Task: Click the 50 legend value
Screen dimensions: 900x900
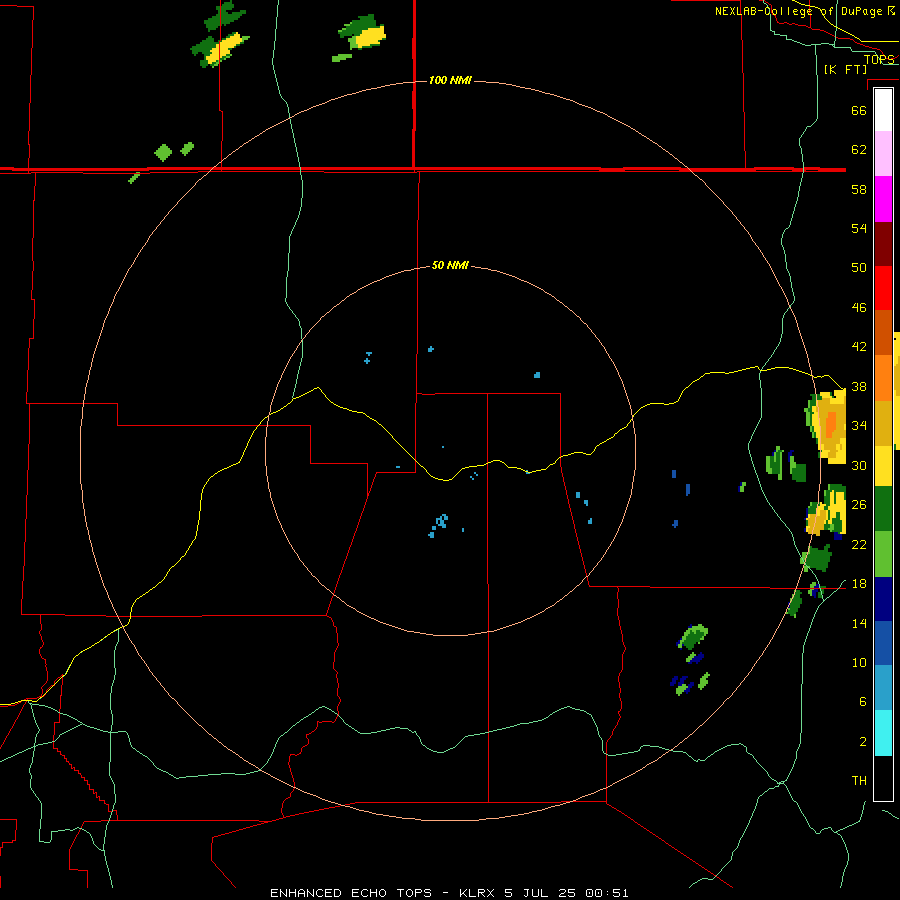Action: pyautogui.click(x=859, y=267)
